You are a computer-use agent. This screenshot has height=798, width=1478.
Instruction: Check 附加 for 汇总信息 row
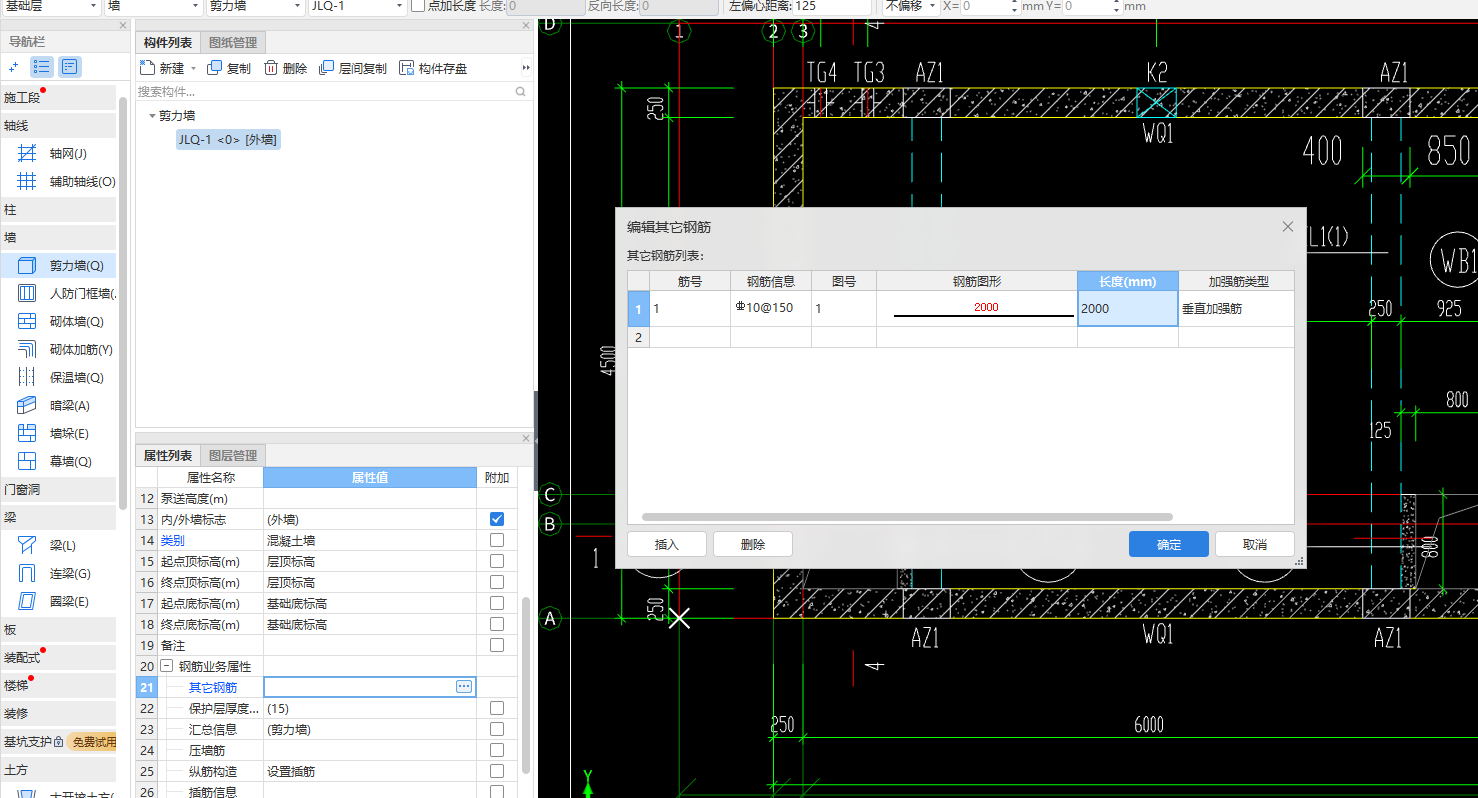pos(497,729)
